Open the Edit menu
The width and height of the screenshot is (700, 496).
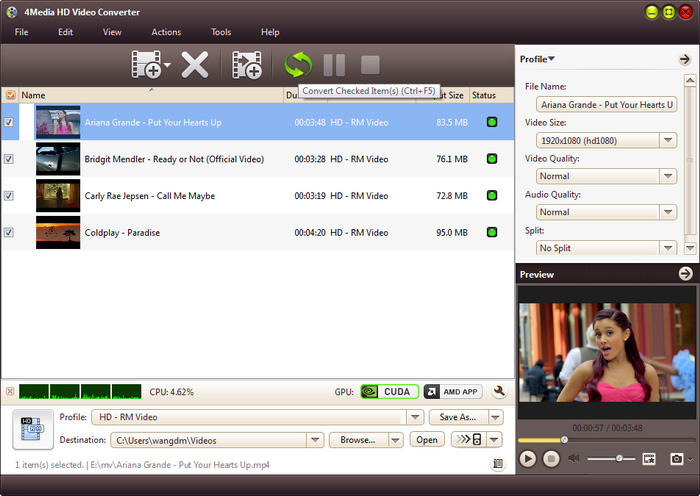tap(65, 32)
